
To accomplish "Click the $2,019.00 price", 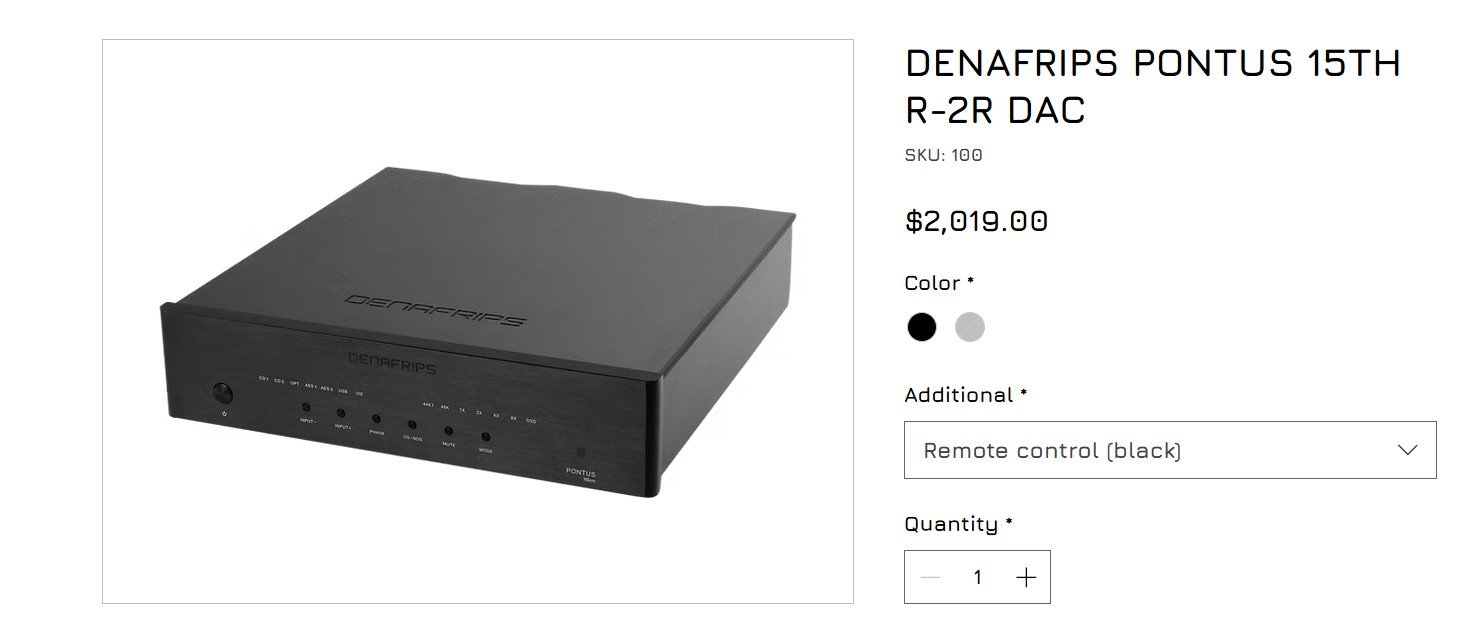I will [976, 221].
